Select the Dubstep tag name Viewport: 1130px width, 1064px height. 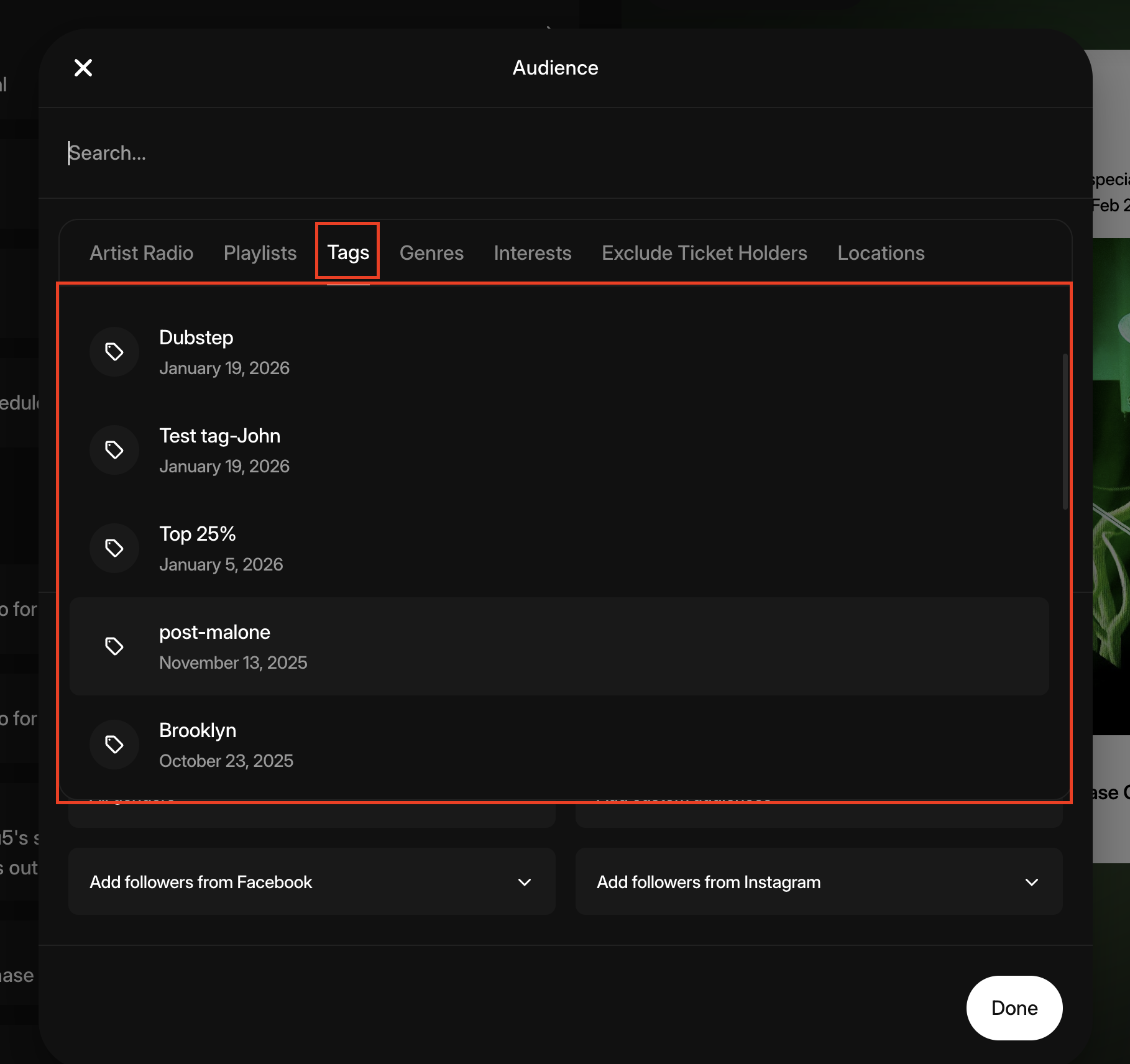point(196,337)
